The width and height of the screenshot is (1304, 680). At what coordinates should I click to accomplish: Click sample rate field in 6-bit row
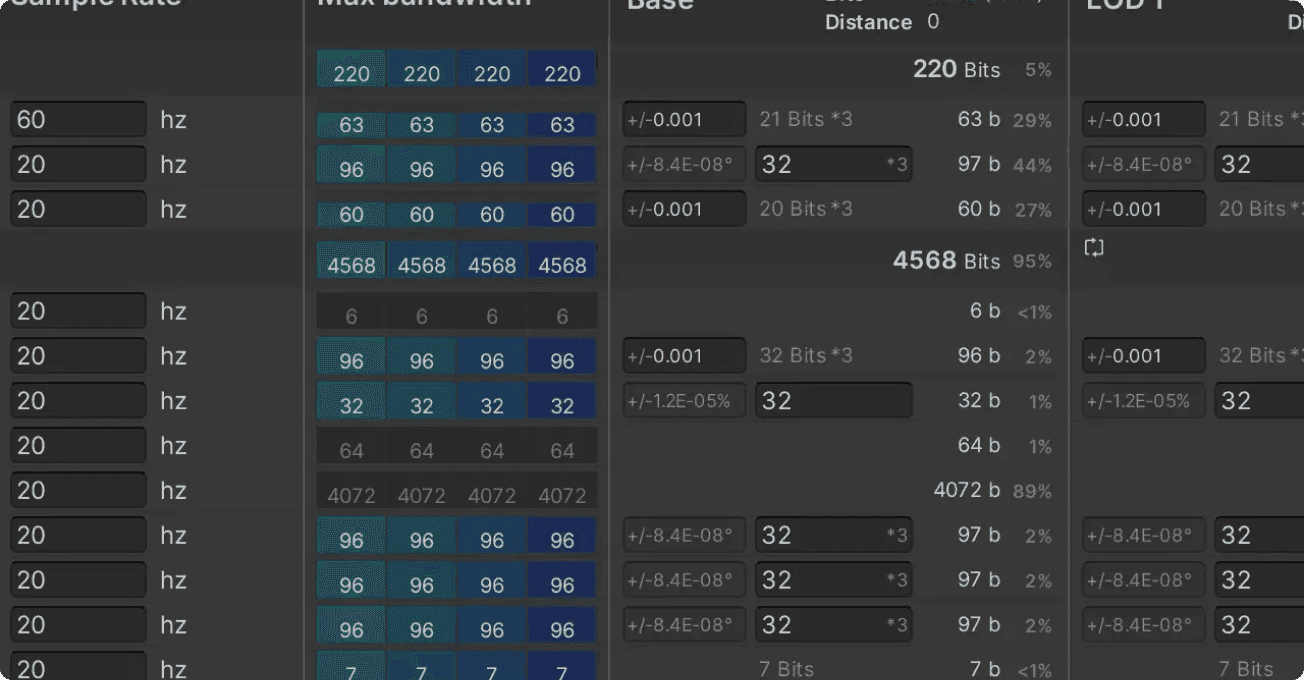[x=78, y=311]
